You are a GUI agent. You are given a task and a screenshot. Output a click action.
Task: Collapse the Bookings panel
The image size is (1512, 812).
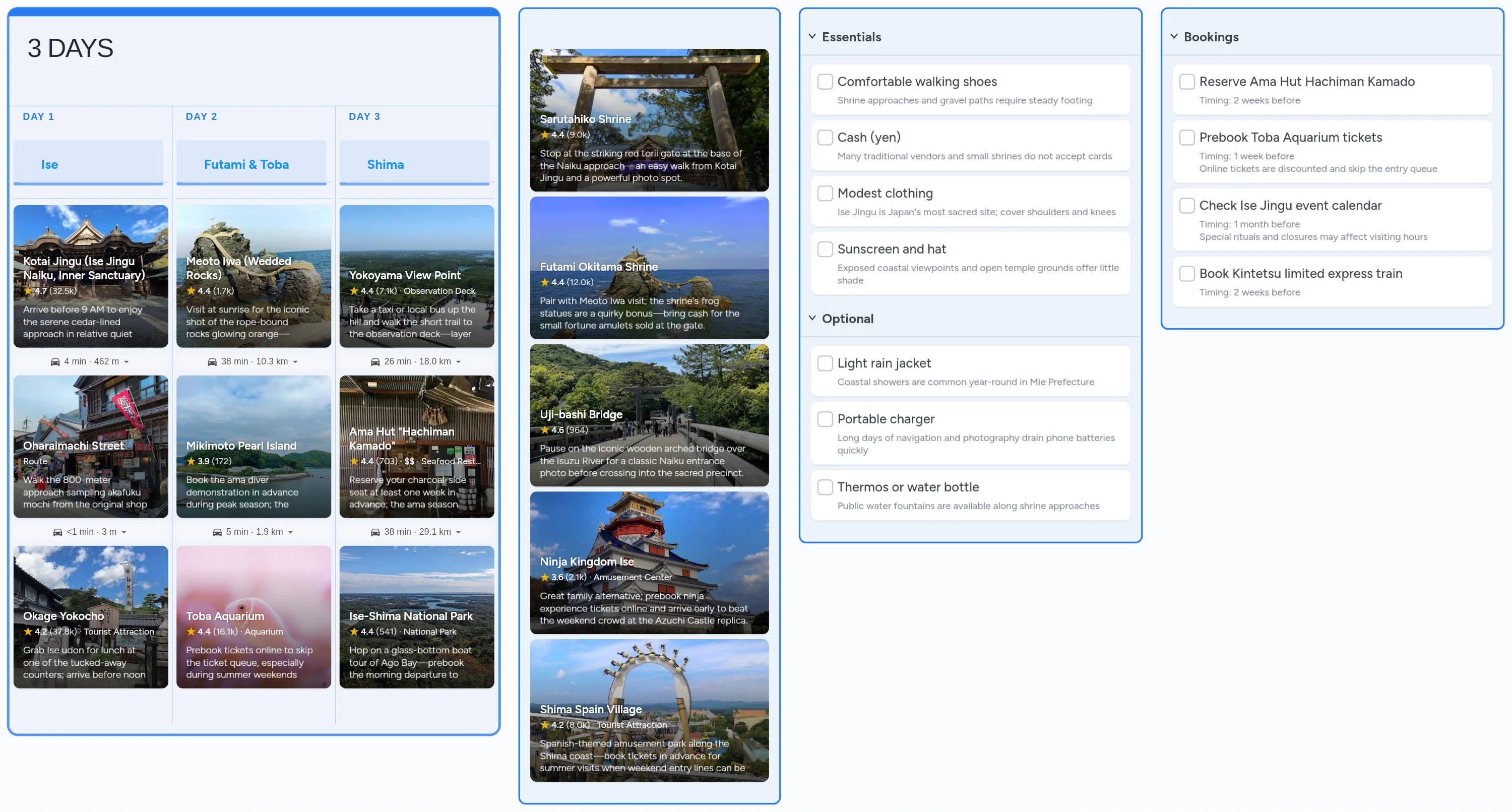coord(1173,36)
